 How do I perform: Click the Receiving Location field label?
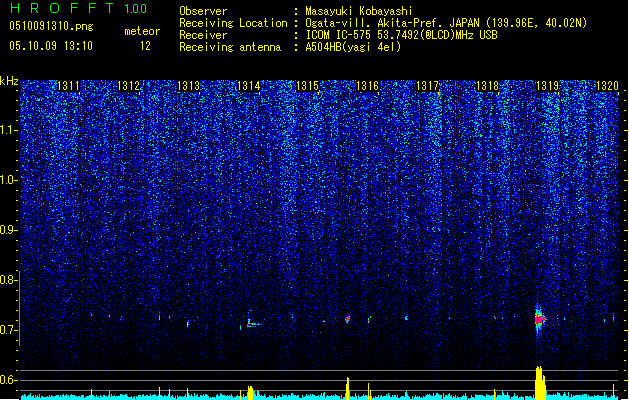(233, 23)
